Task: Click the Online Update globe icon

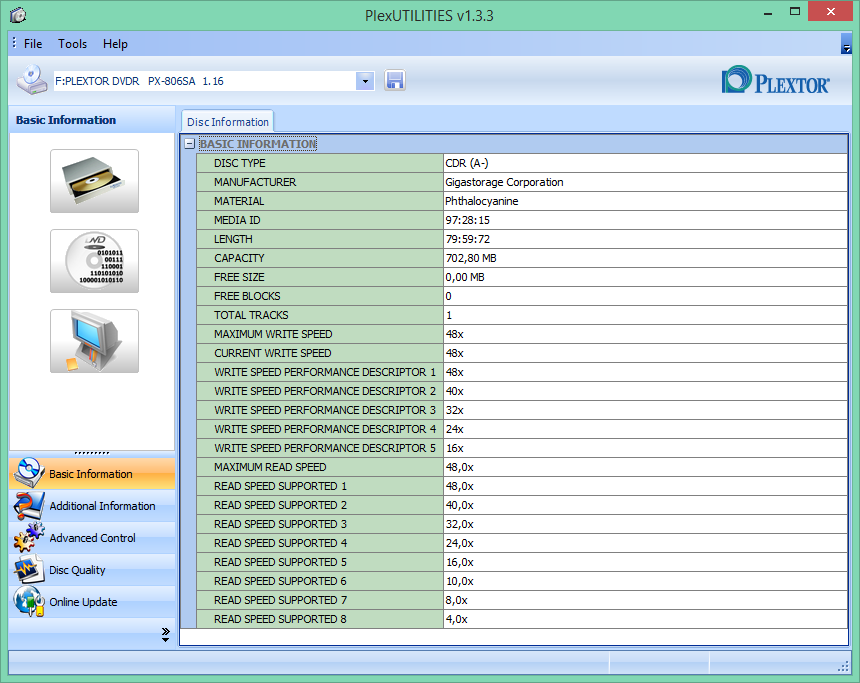Action: pos(29,601)
